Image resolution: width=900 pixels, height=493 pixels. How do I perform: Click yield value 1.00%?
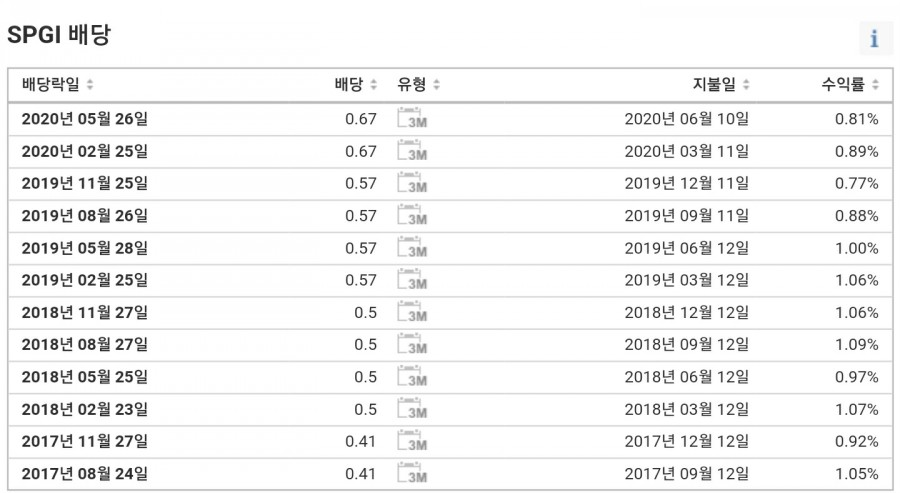click(x=856, y=248)
